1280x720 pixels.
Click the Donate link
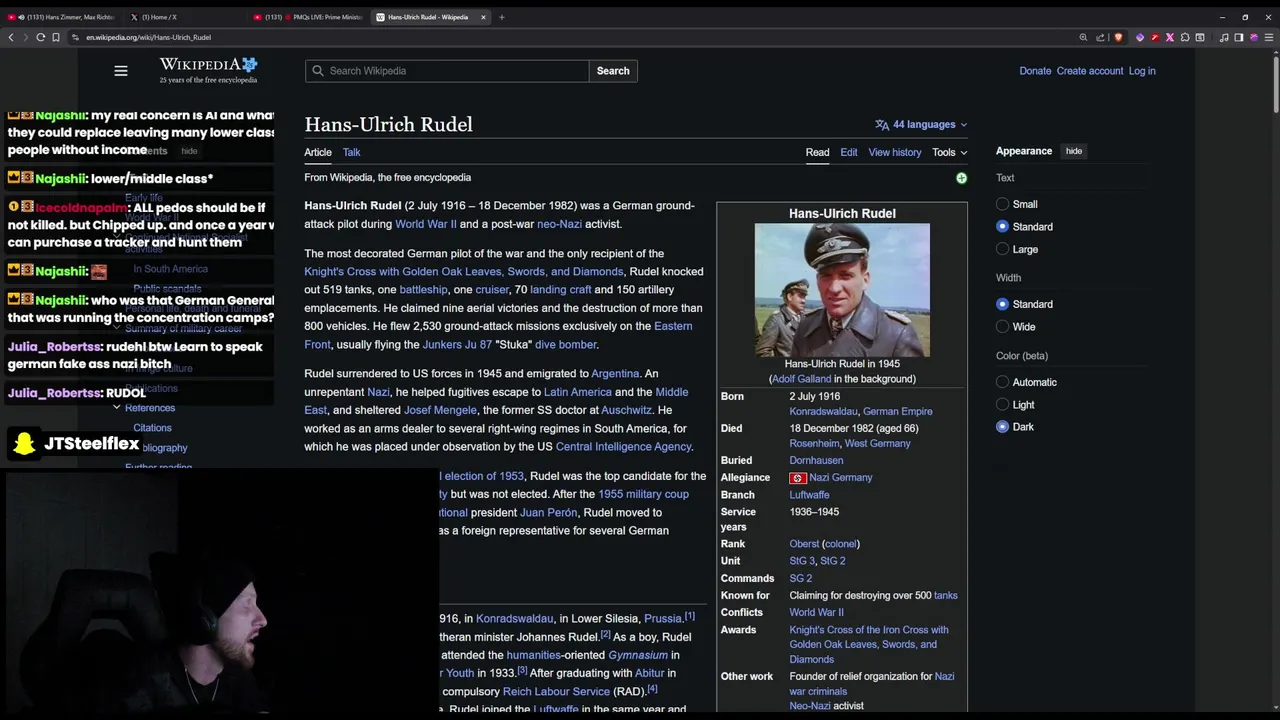(x=1035, y=71)
